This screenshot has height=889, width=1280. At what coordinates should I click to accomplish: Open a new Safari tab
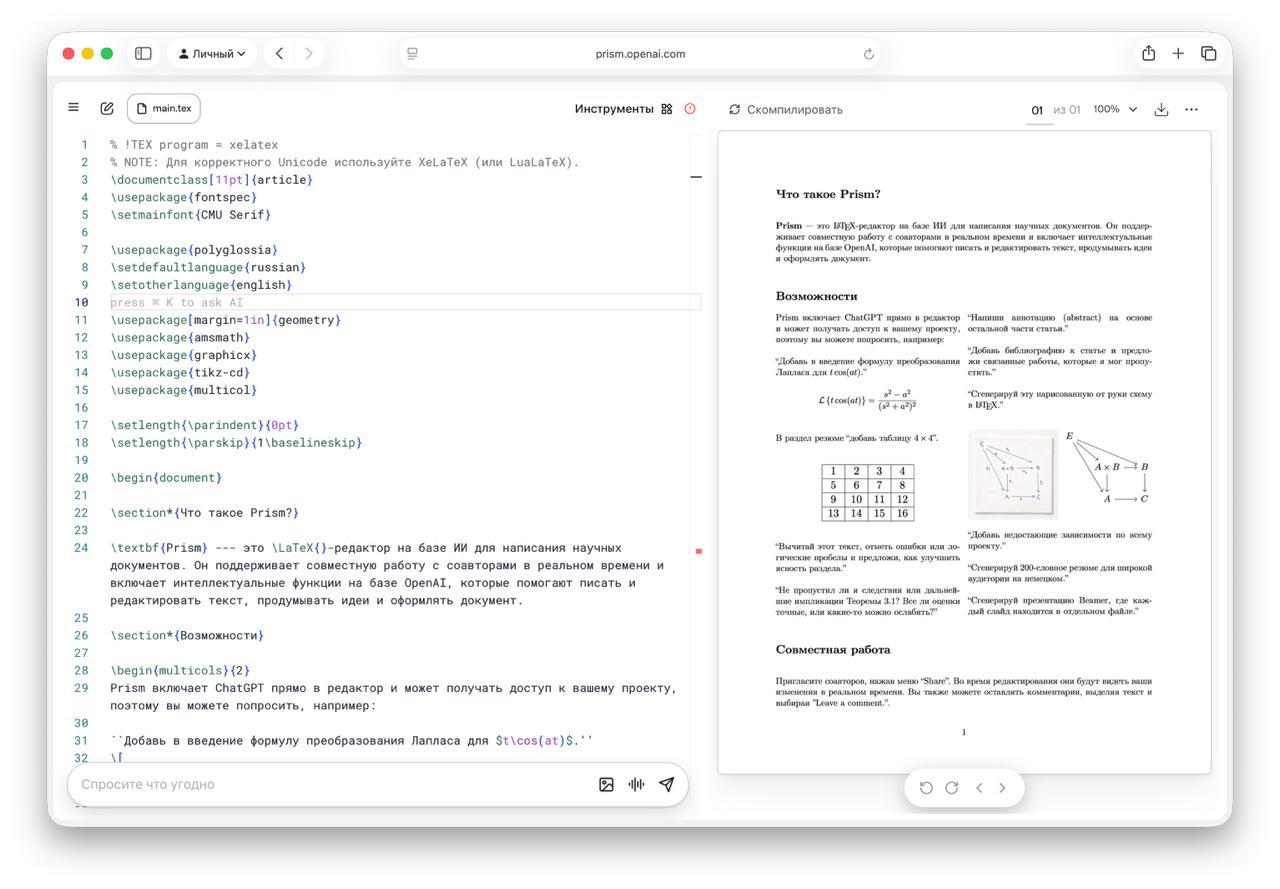1178,54
